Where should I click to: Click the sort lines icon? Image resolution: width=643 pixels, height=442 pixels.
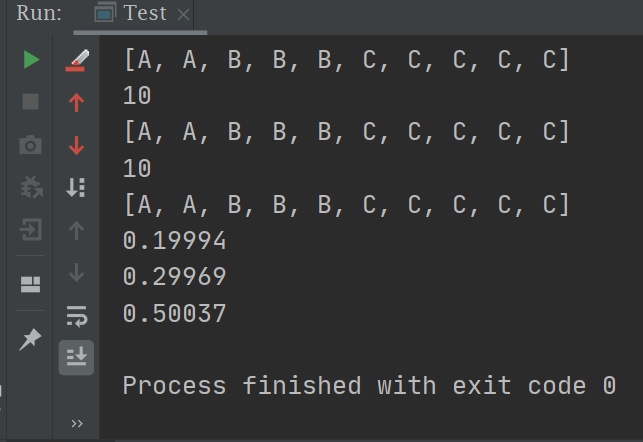point(77,188)
